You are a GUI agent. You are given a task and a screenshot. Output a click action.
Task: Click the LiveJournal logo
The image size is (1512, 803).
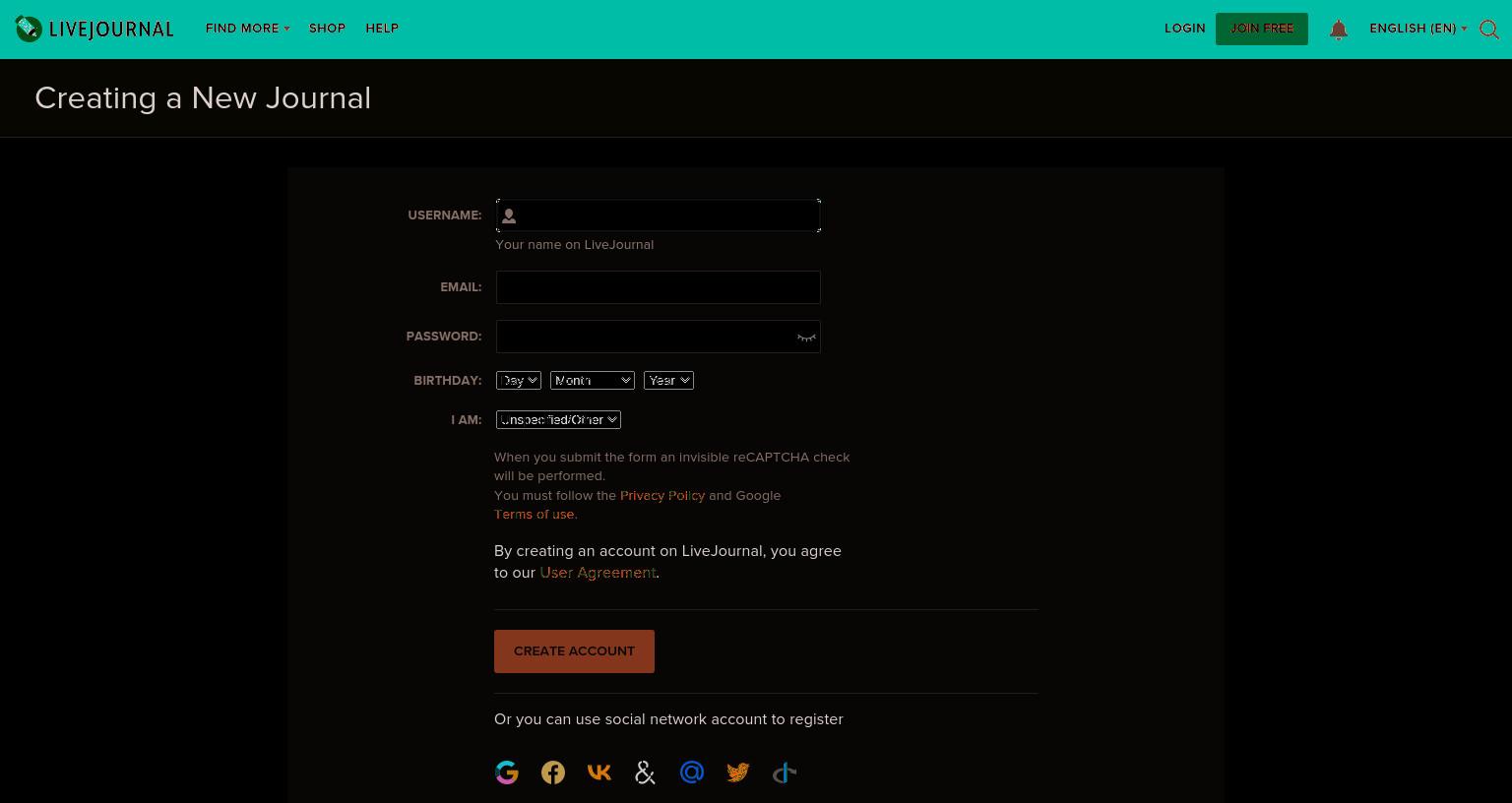coord(94,29)
